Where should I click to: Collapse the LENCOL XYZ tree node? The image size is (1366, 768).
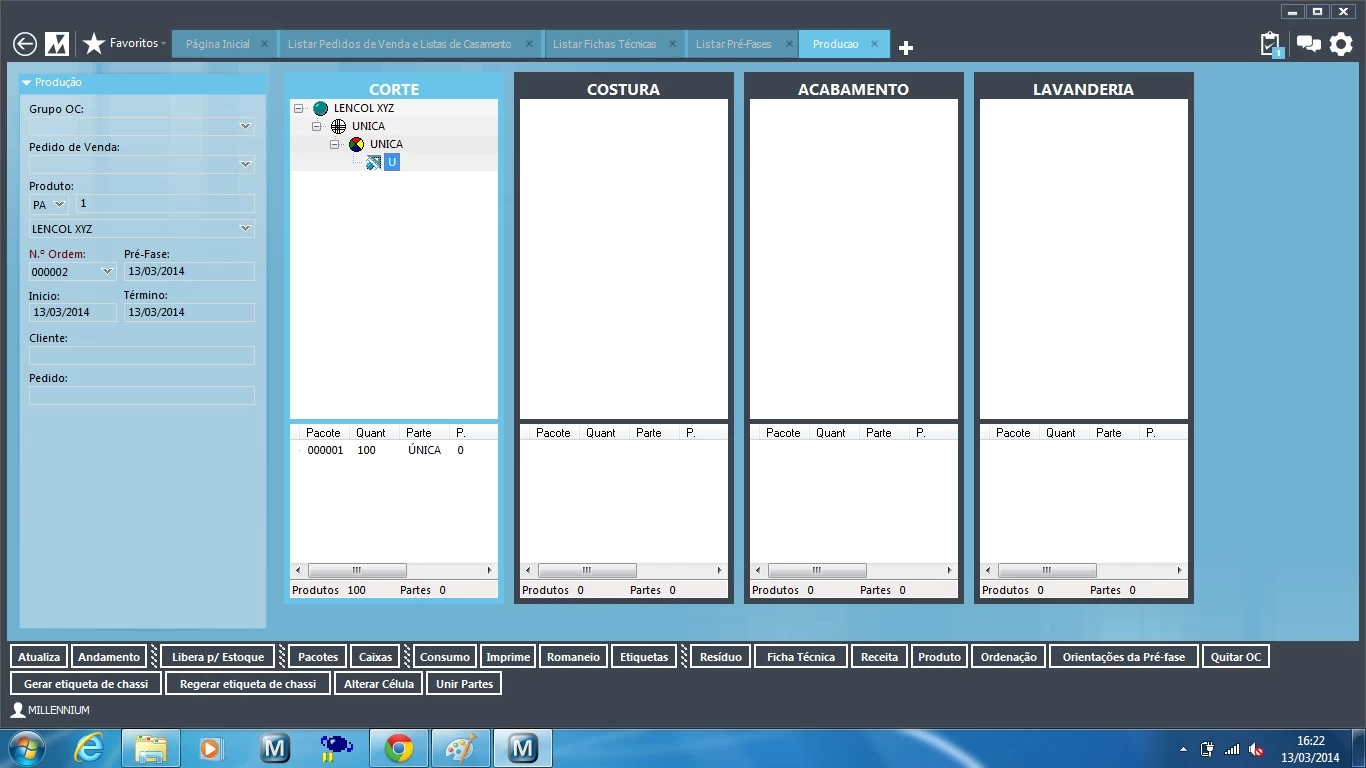tap(299, 108)
